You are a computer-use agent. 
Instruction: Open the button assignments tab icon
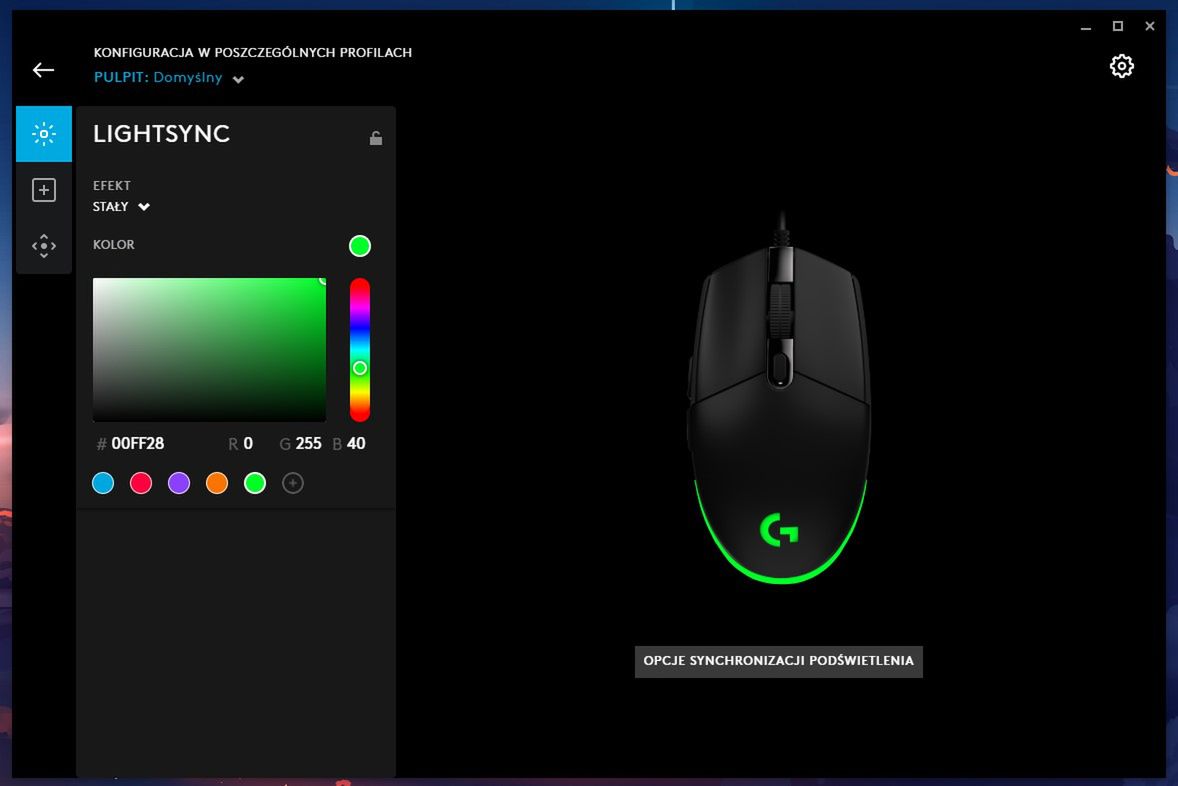tap(44, 190)
